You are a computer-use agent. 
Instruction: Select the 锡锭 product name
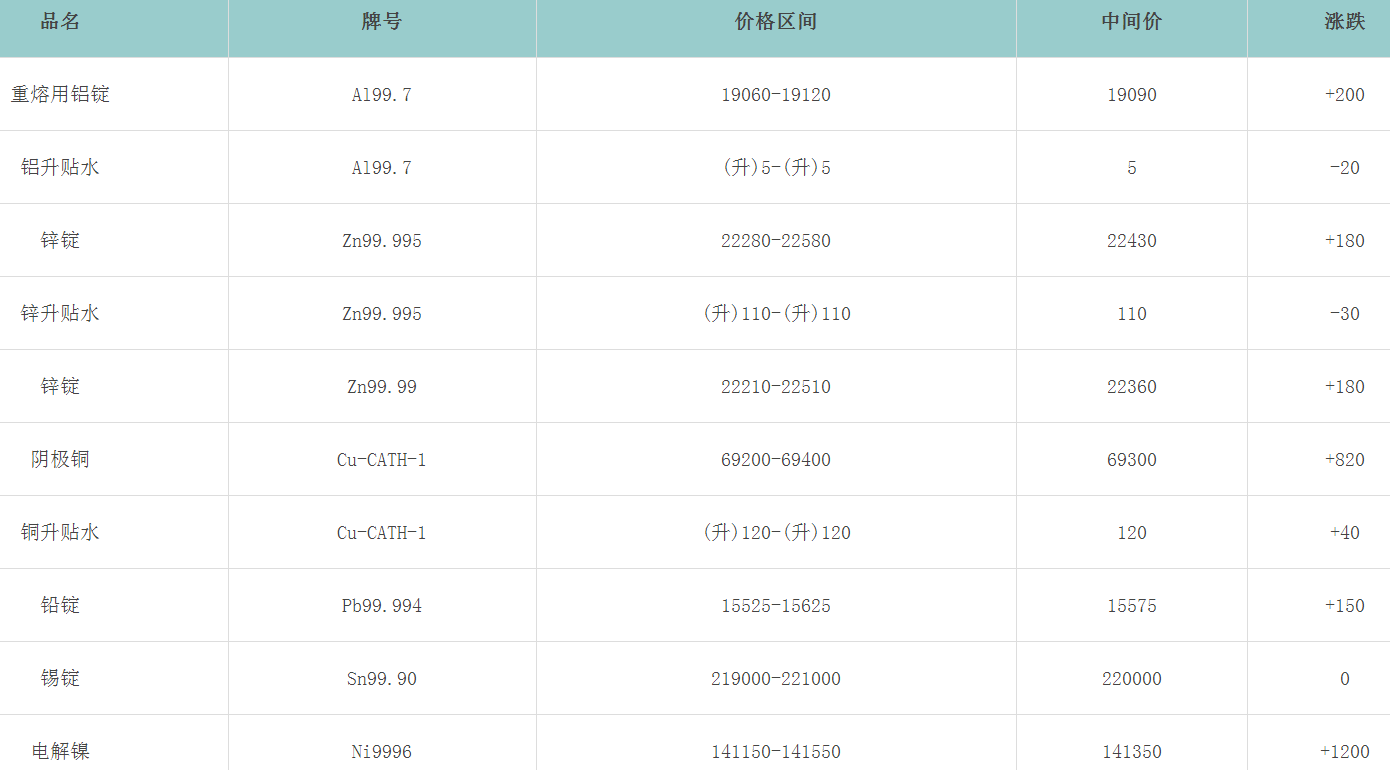(60, 679)
